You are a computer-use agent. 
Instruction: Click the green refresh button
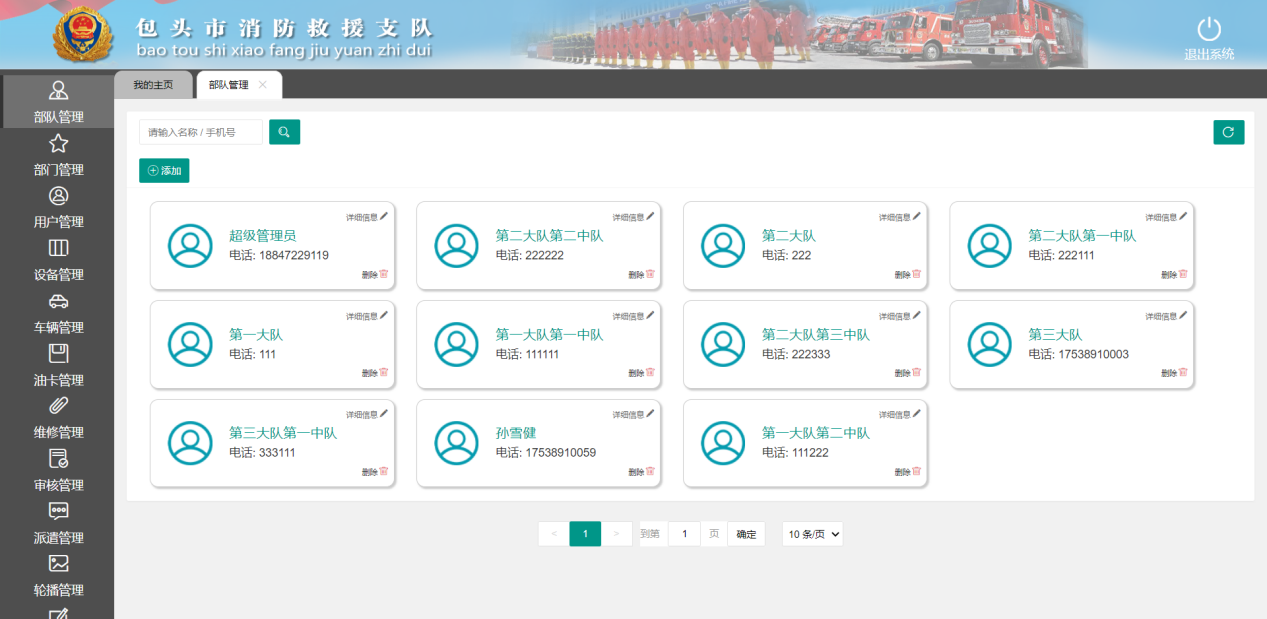[x=1229, y=132]
